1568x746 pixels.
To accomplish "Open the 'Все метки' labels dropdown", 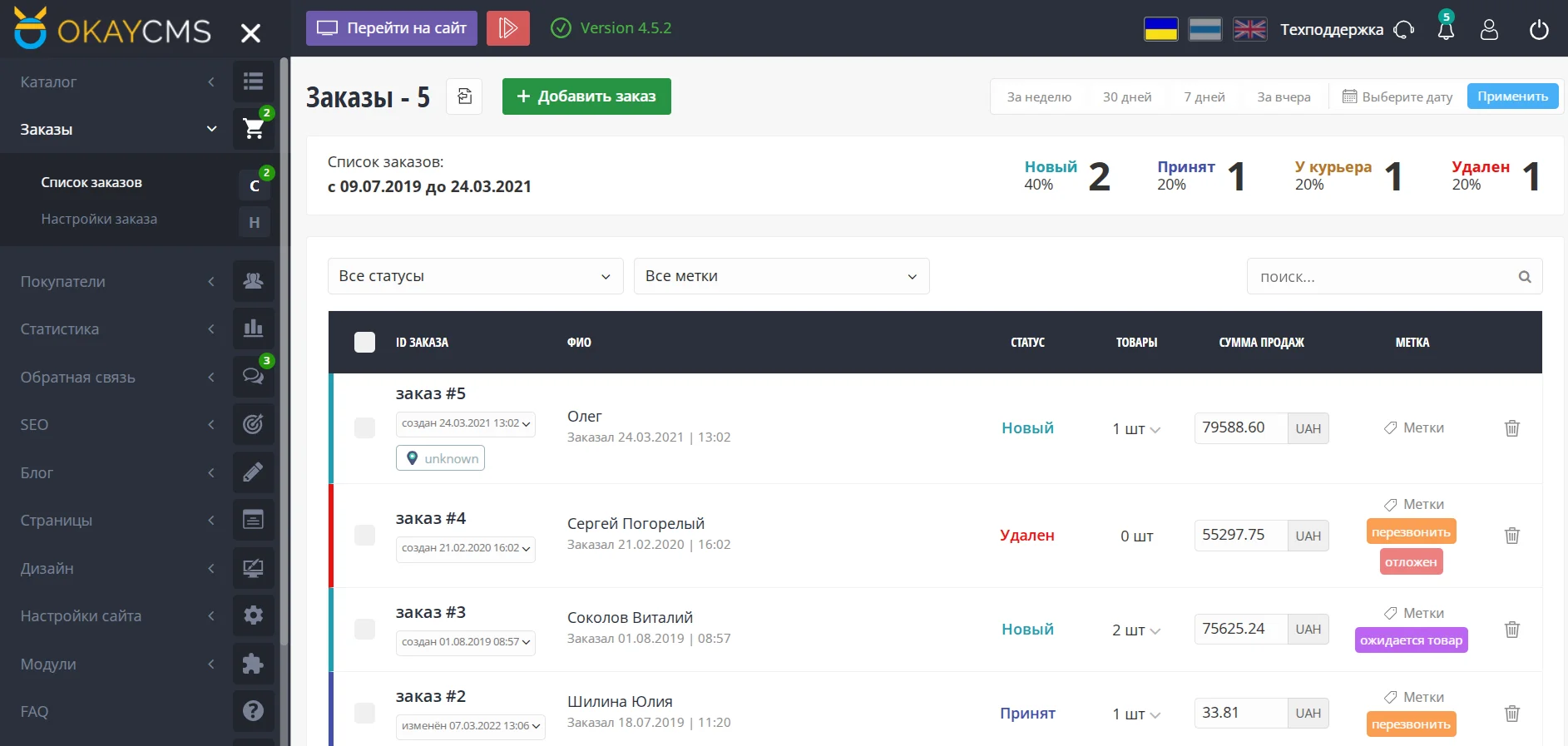I will [782, 276].
